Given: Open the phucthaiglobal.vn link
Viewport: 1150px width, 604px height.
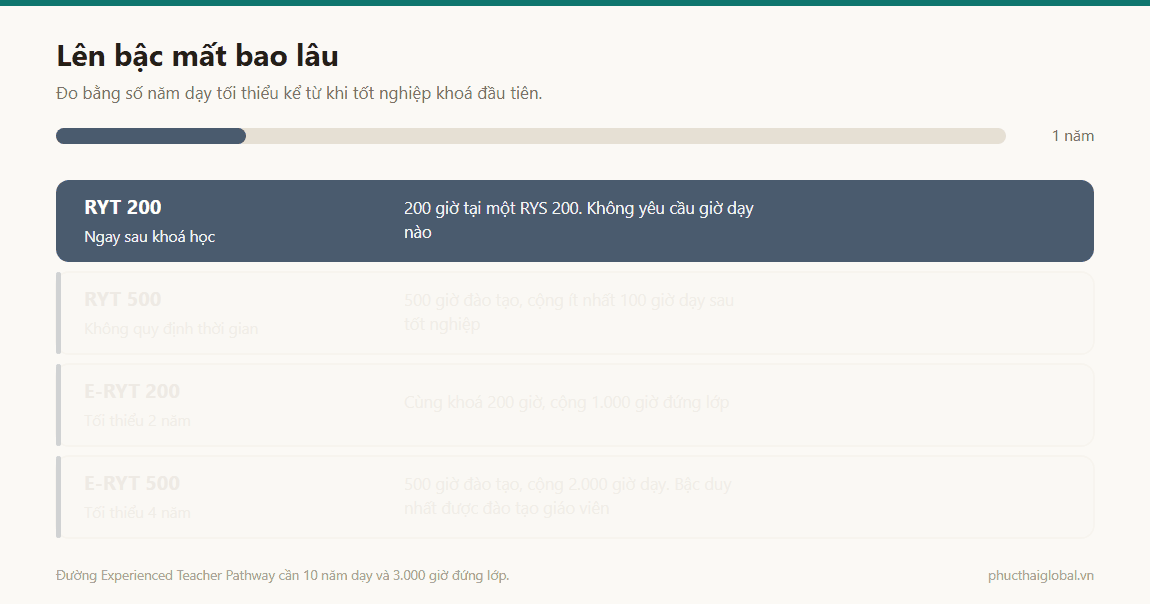Looking at the screenshot, I should [1041, 575].
